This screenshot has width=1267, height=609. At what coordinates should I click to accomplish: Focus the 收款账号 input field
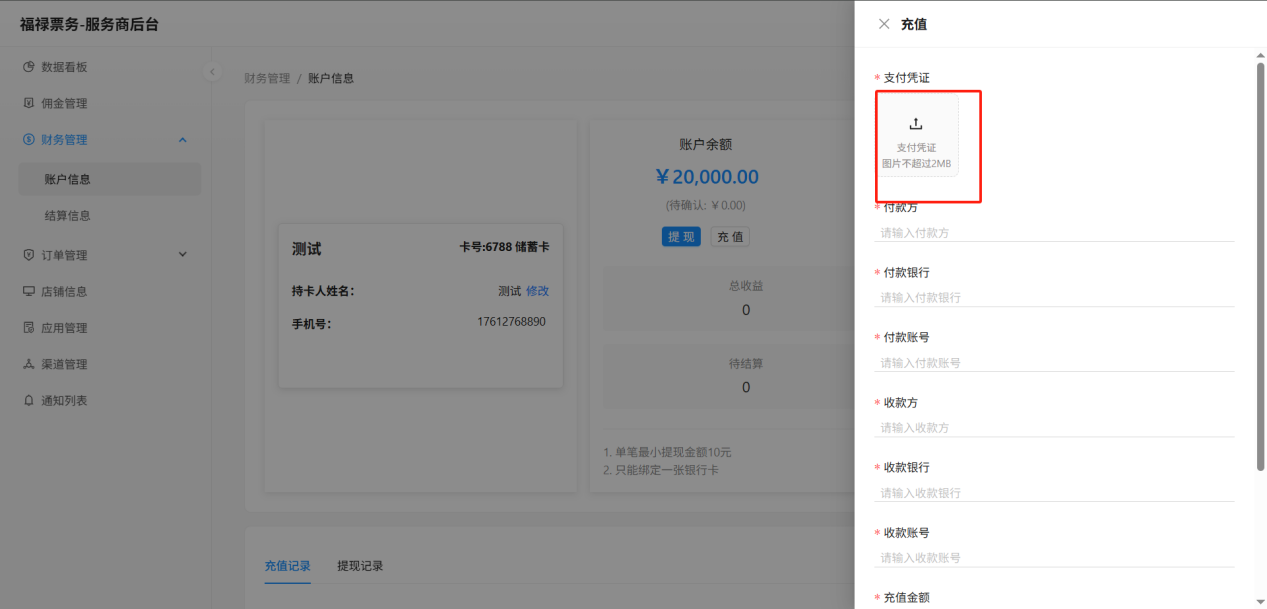tap(1054, 558)
